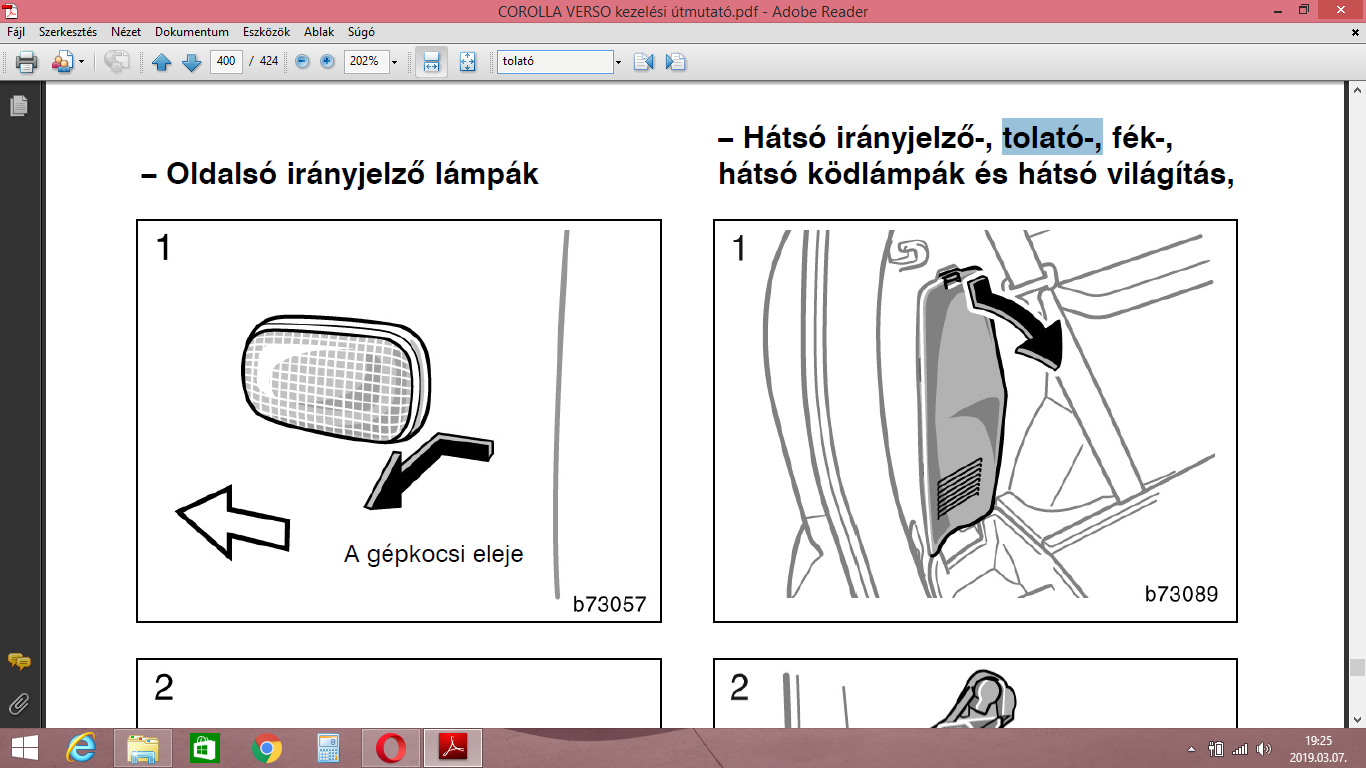1366x768 pixels.
Task: Open the zoom level dropdown arrow
Action: click(x=395, y=62)
